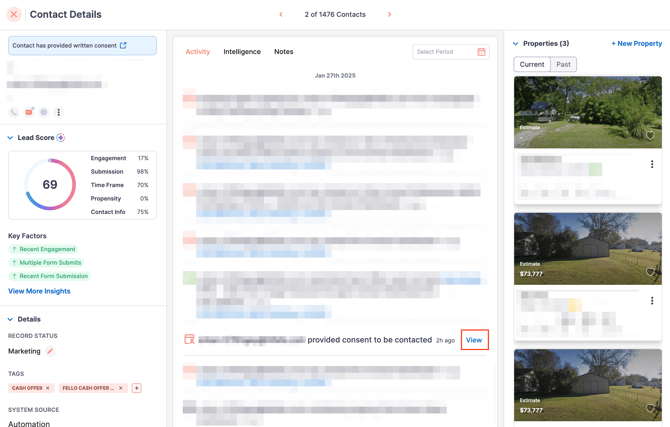Collapse the Properties (3) section
Screen dimensions: 670x427
click(x=516, y=44)
